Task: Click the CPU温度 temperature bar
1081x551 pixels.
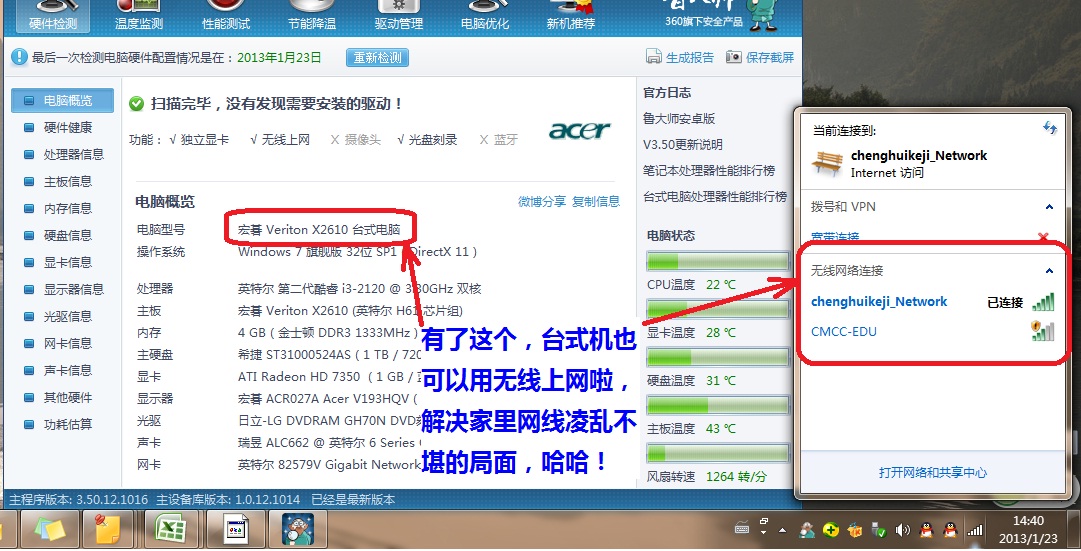Action: tap(718, 261)
